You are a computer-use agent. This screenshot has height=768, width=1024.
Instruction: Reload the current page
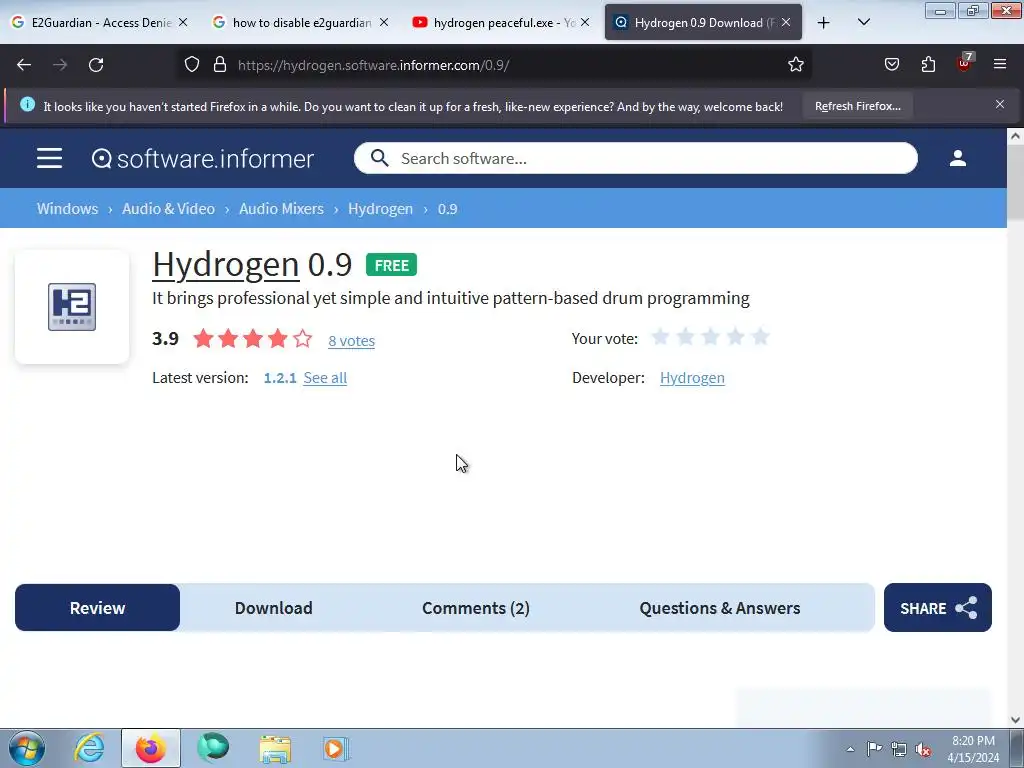[x=96, y=65]
